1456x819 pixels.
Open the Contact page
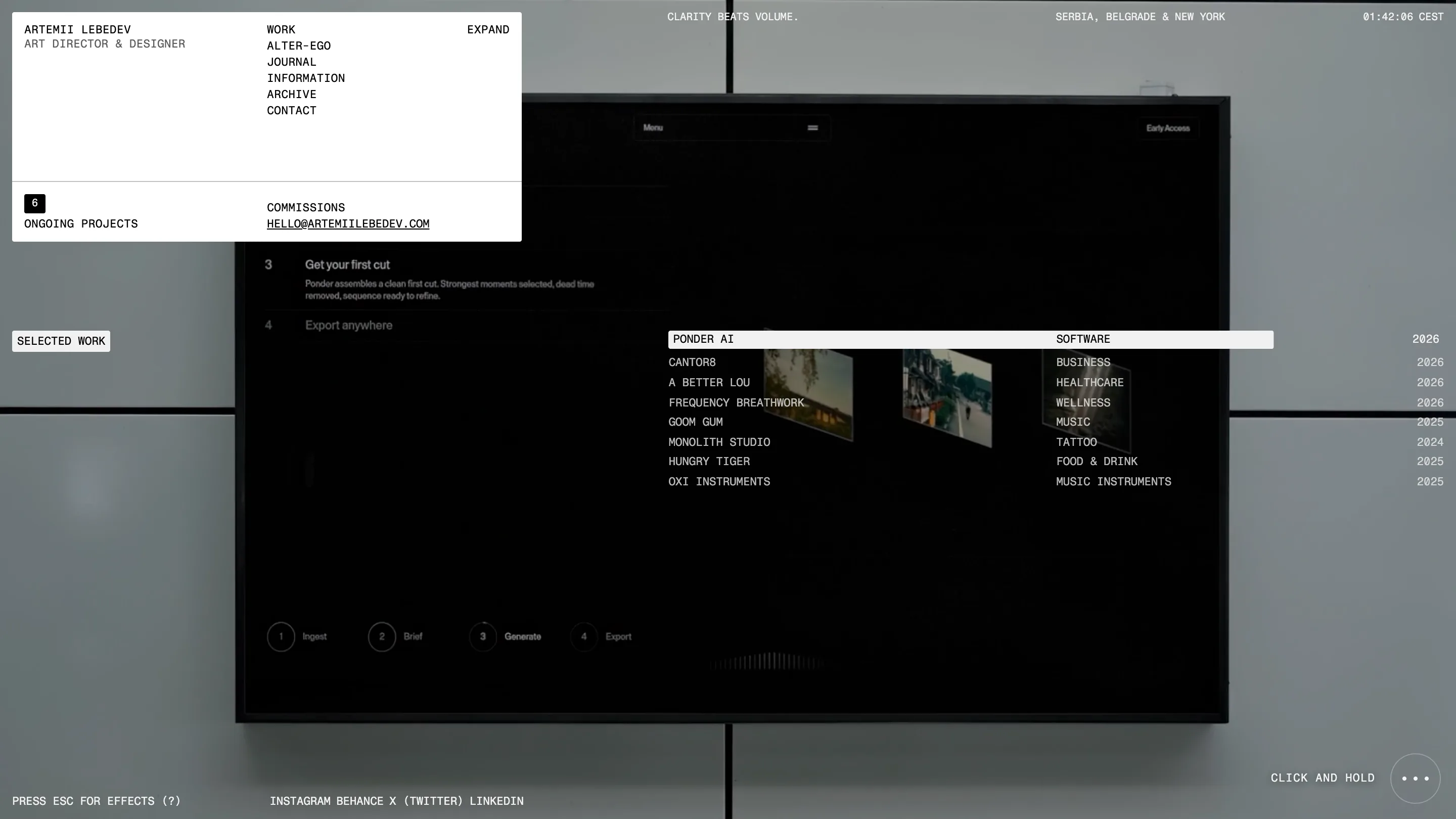[291, 111]
